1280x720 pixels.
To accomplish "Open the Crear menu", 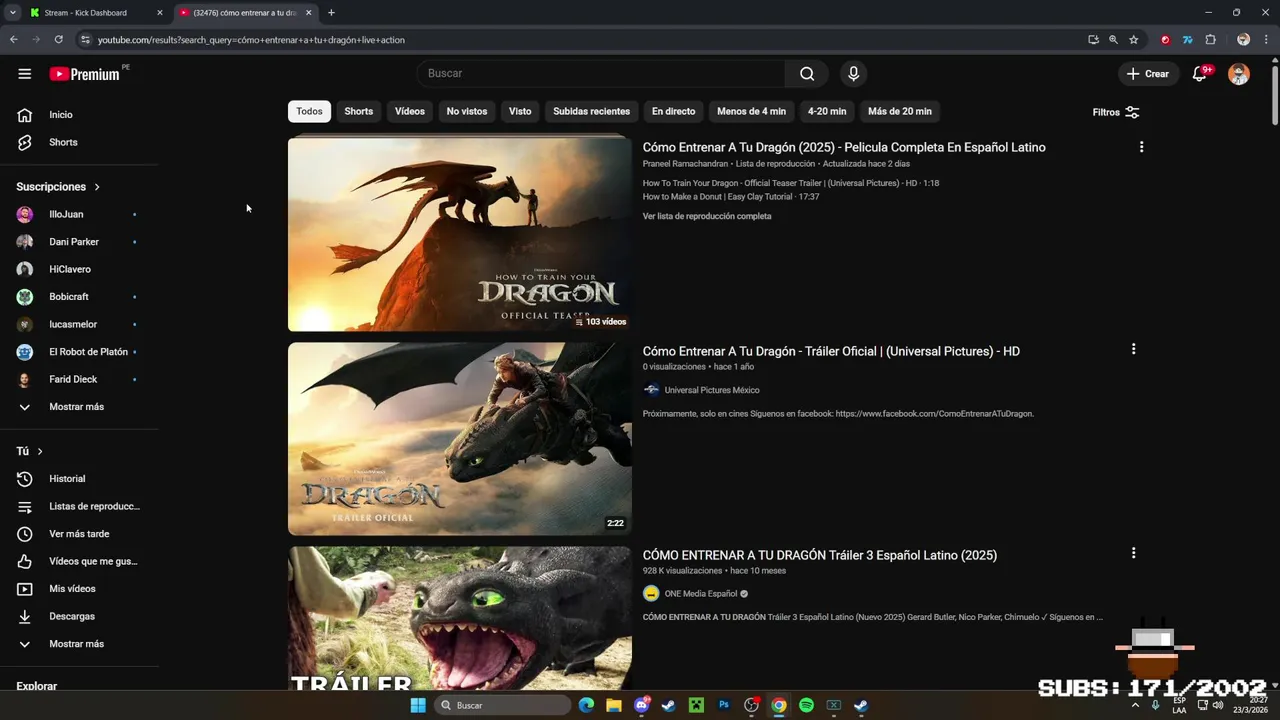I will [1147, 74].
